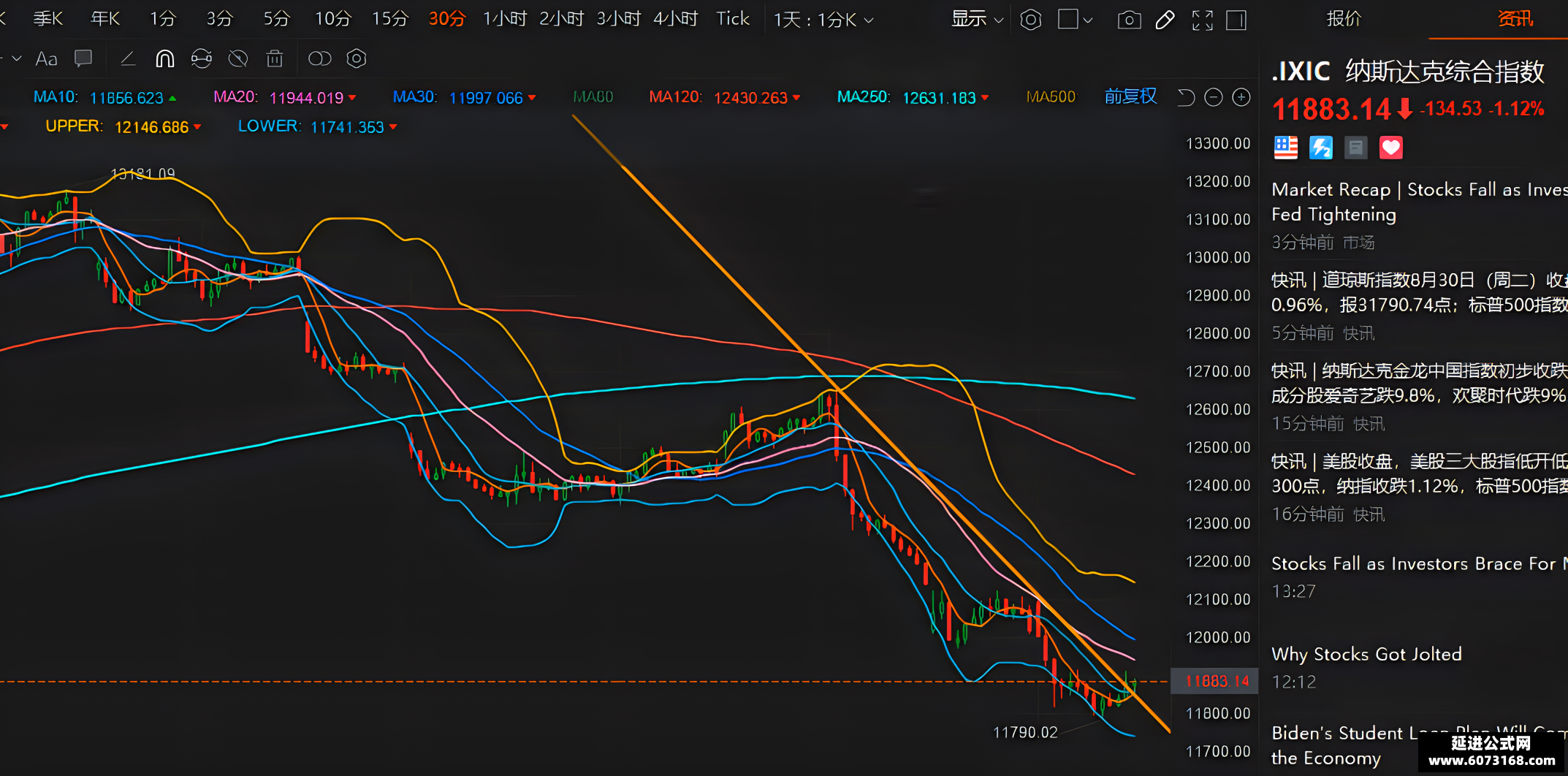Select the magnet snap tool
The width and height of the screenshot is (1568, 776).
[165, 58]
